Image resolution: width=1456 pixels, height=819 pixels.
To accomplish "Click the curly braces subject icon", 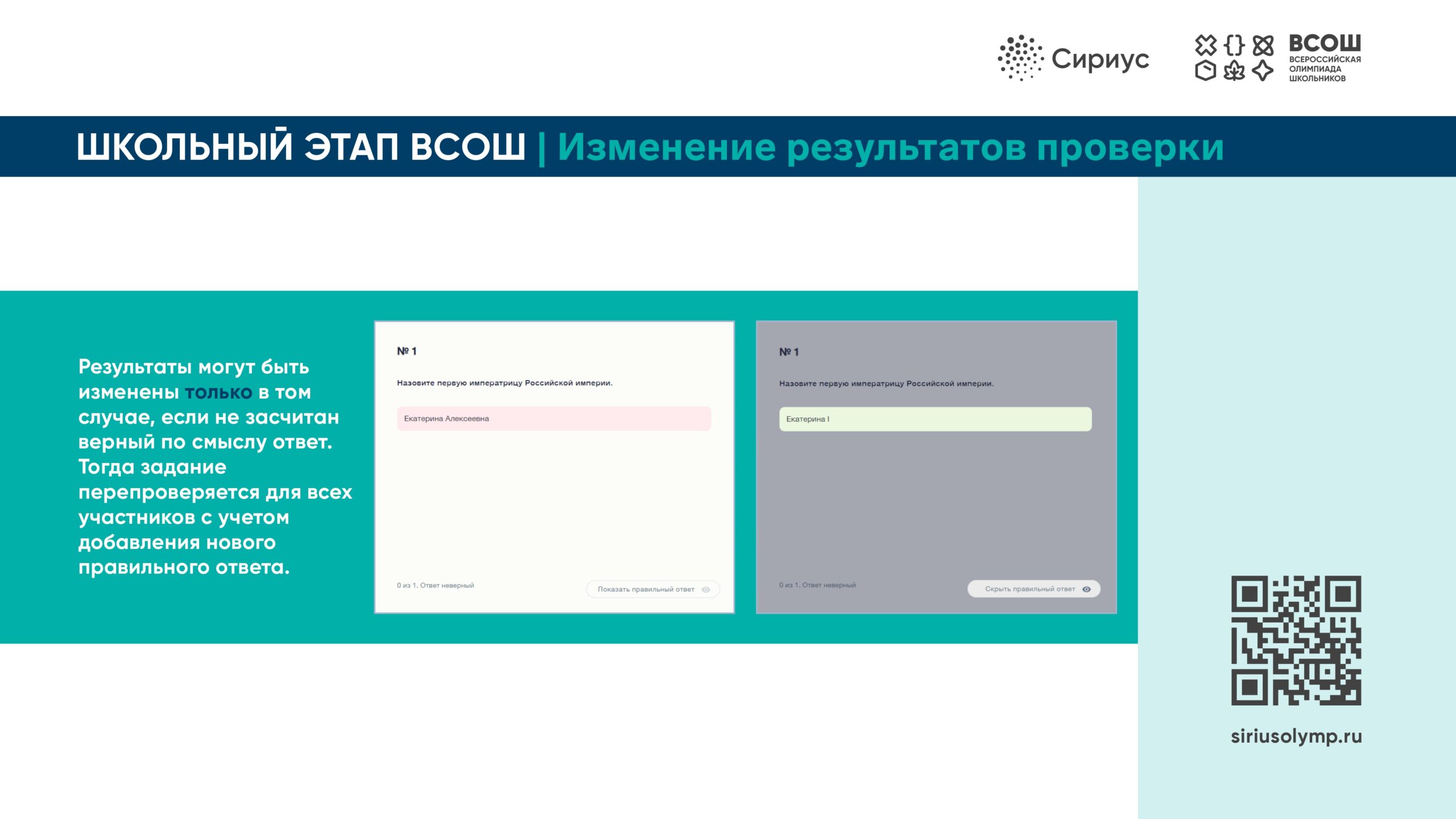I will click(x=1234, y=45).
